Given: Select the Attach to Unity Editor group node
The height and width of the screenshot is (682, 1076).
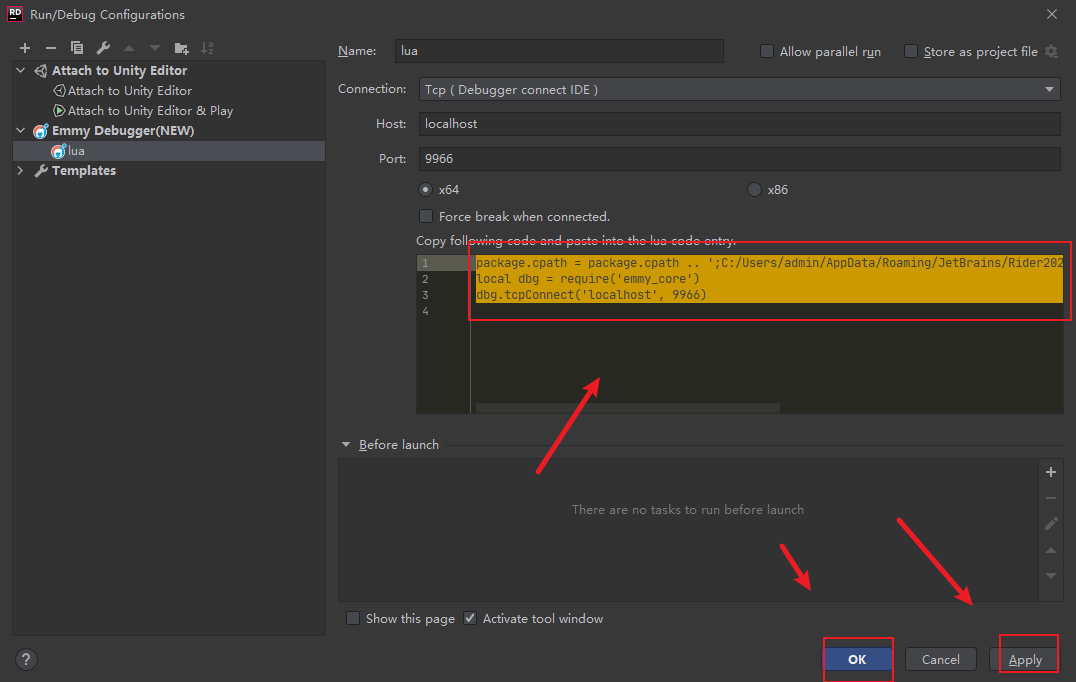Looking at the screenshot, I should click(x=119, y=71).
